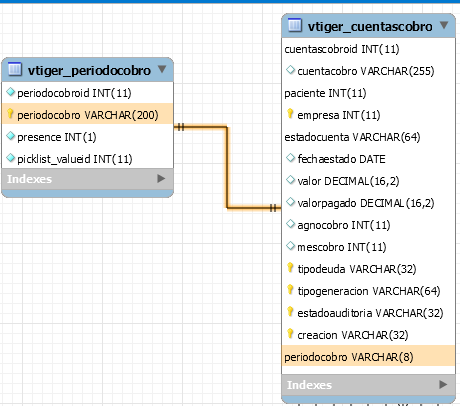The width and height of the screenshot is (460, 406).
Task: Click the key icon next to empresa INT(11)
Action: coord(290,114)
